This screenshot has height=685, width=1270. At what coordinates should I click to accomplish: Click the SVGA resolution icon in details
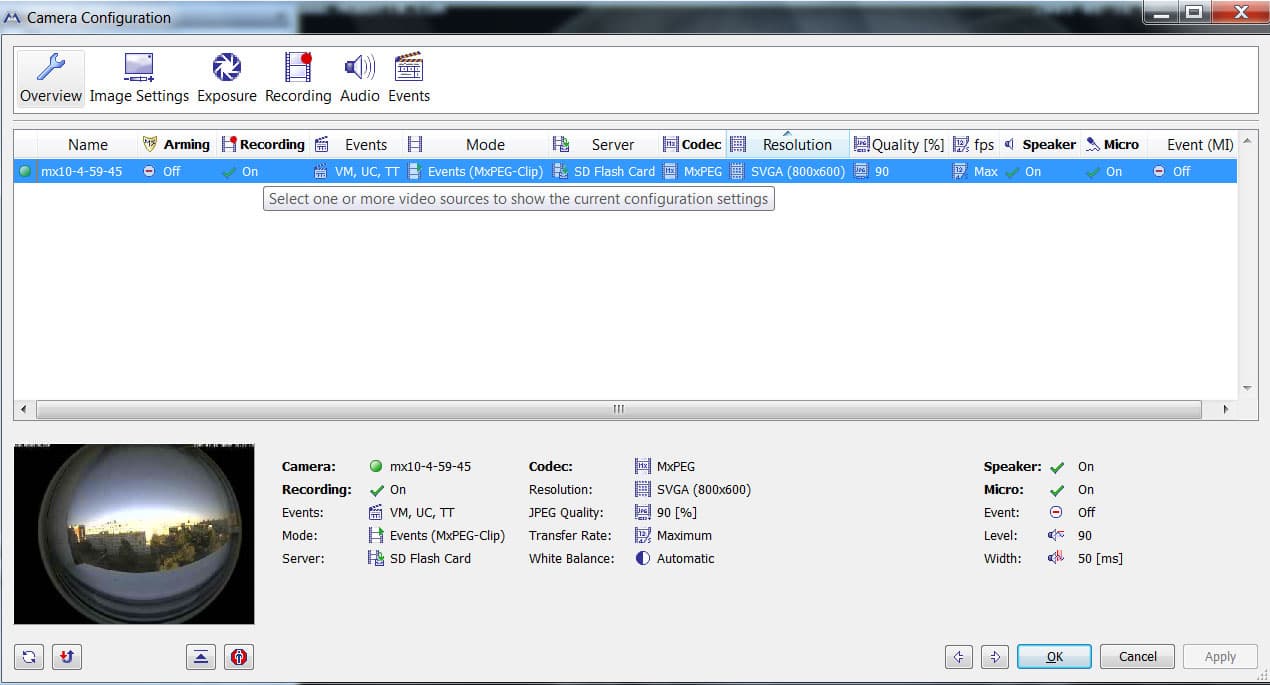(643, 490)
